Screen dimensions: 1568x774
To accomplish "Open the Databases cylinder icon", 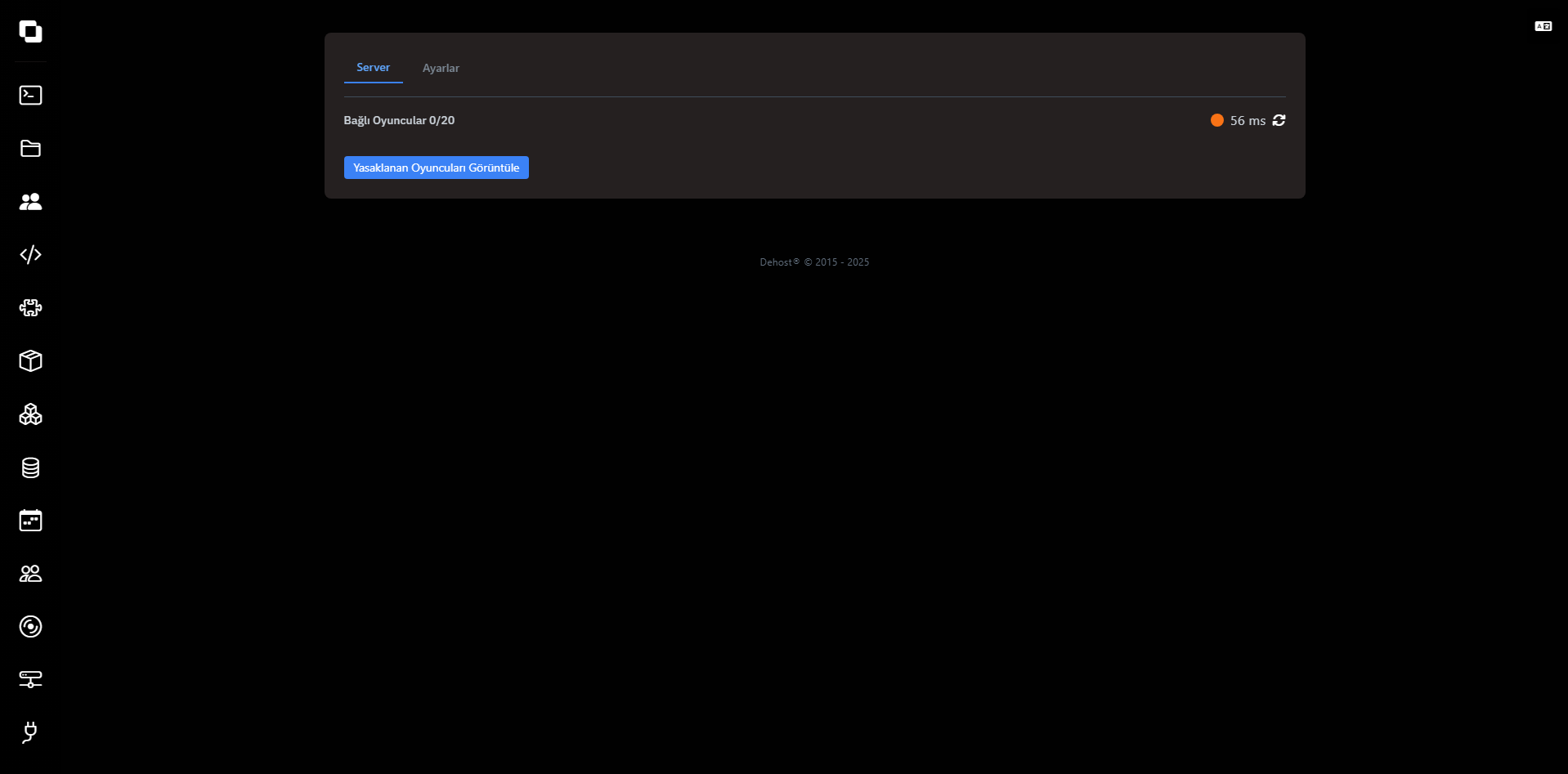I will click(30, 468).
